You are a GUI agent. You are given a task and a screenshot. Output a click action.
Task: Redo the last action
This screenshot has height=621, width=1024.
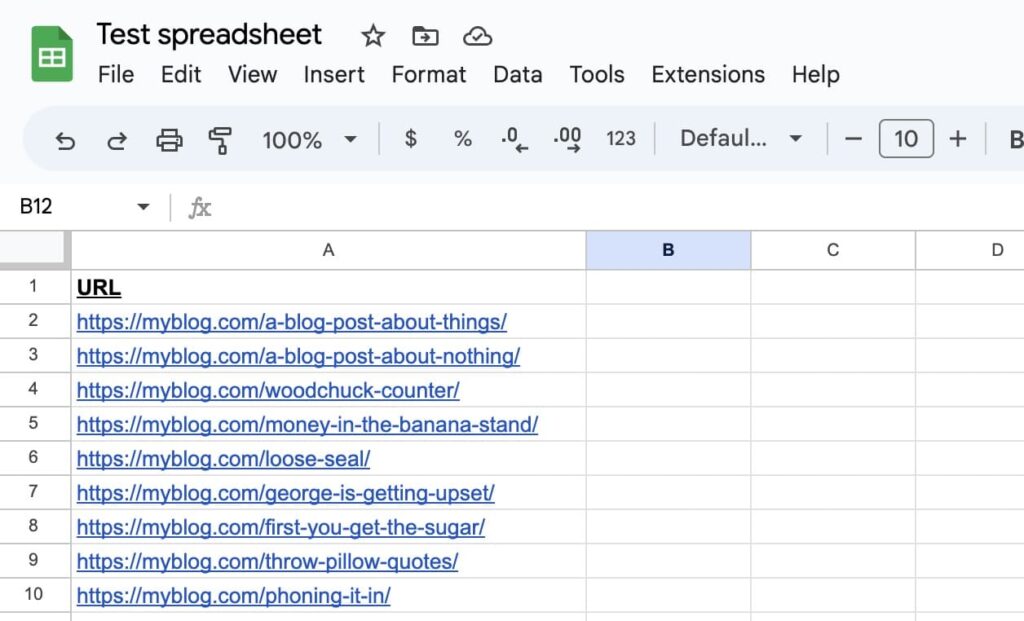[117, 139]
